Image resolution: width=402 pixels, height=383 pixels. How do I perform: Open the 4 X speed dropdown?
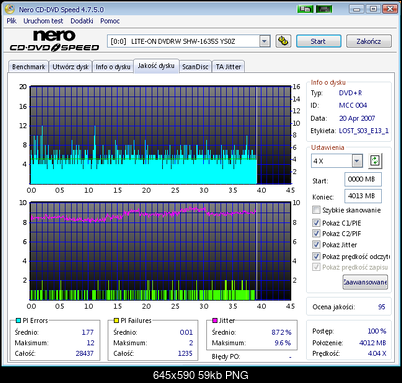(x=357, y=161)
